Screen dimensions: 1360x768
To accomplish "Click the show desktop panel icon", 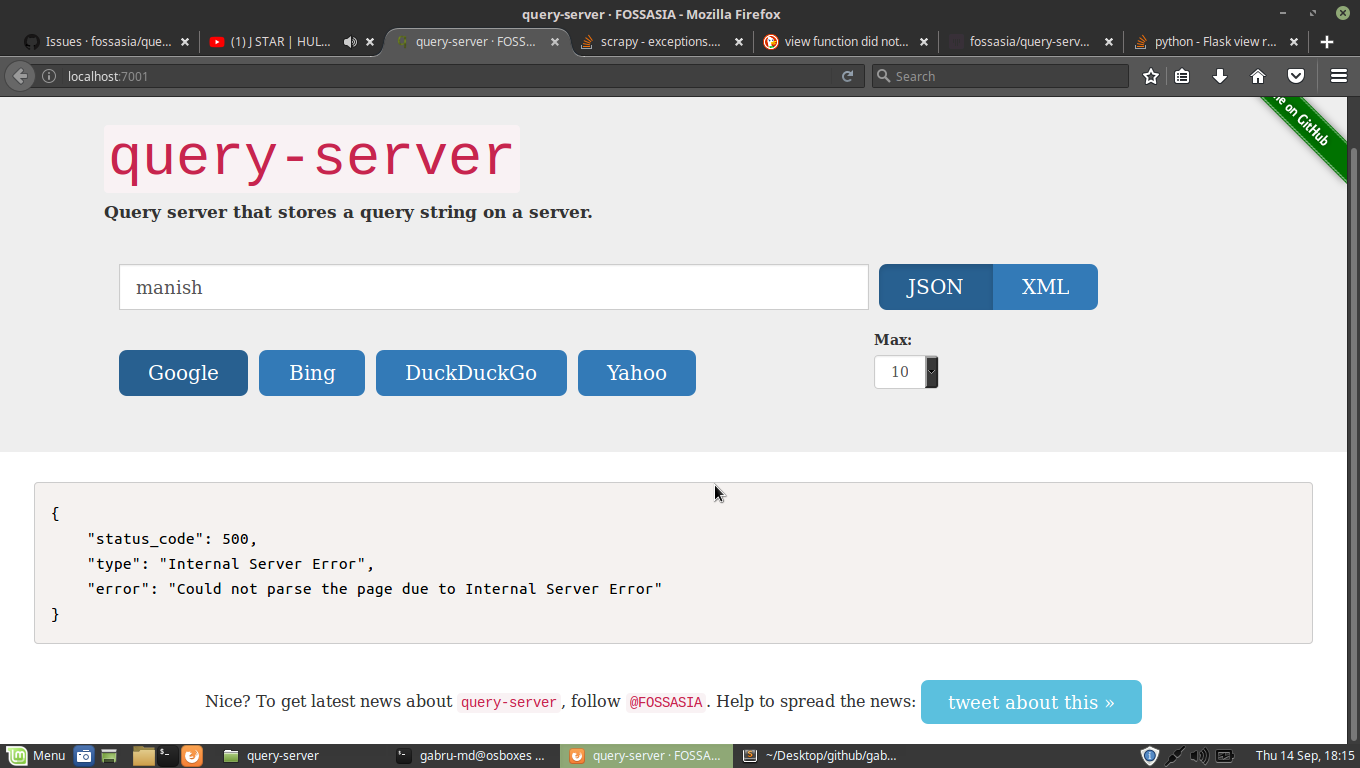I will tap(109, 756).
